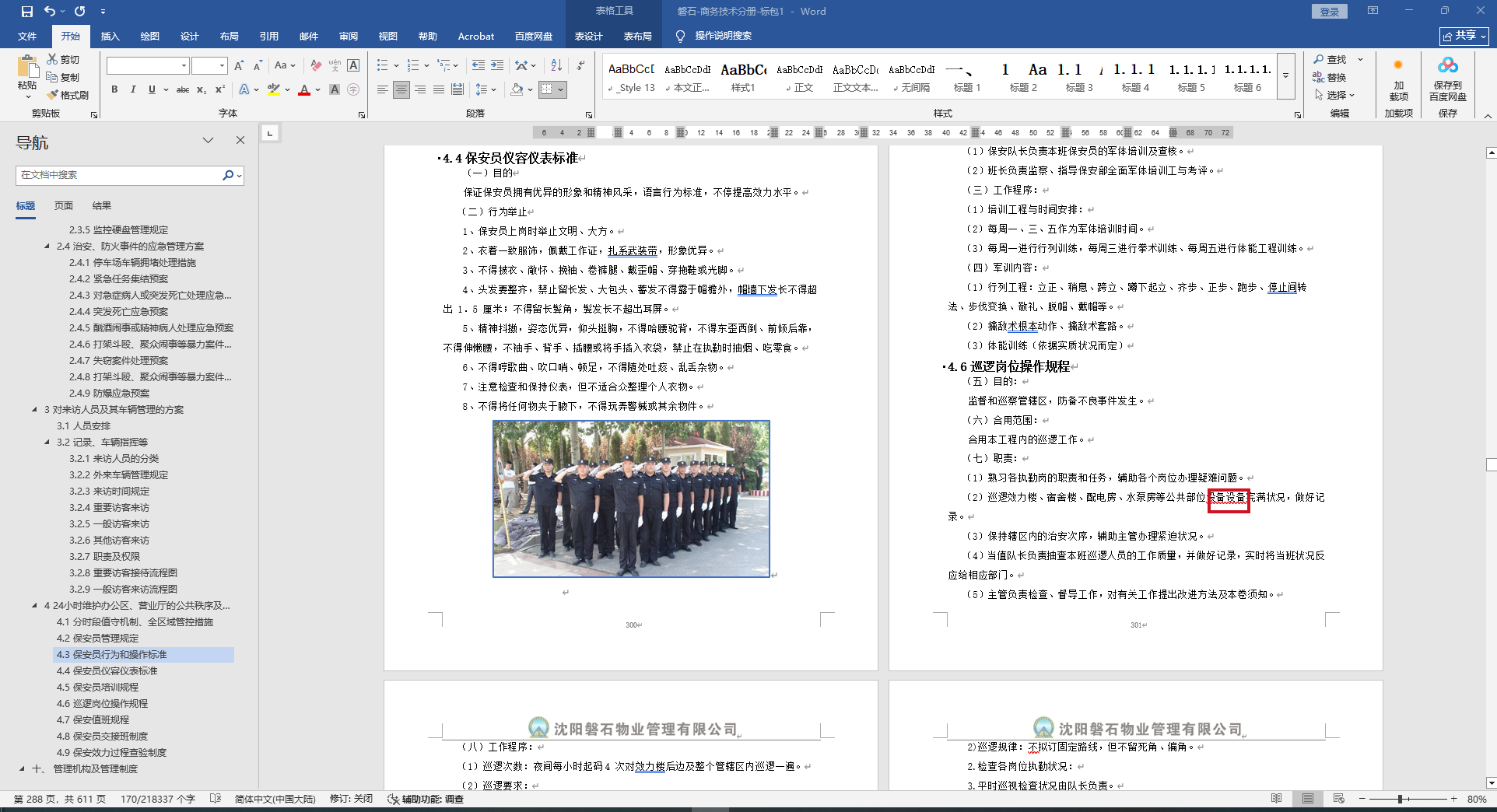This screenshot has width=1497, height=812.
Task: Click the Cut (剪切) scissors icon
Action: pos(52,59)
